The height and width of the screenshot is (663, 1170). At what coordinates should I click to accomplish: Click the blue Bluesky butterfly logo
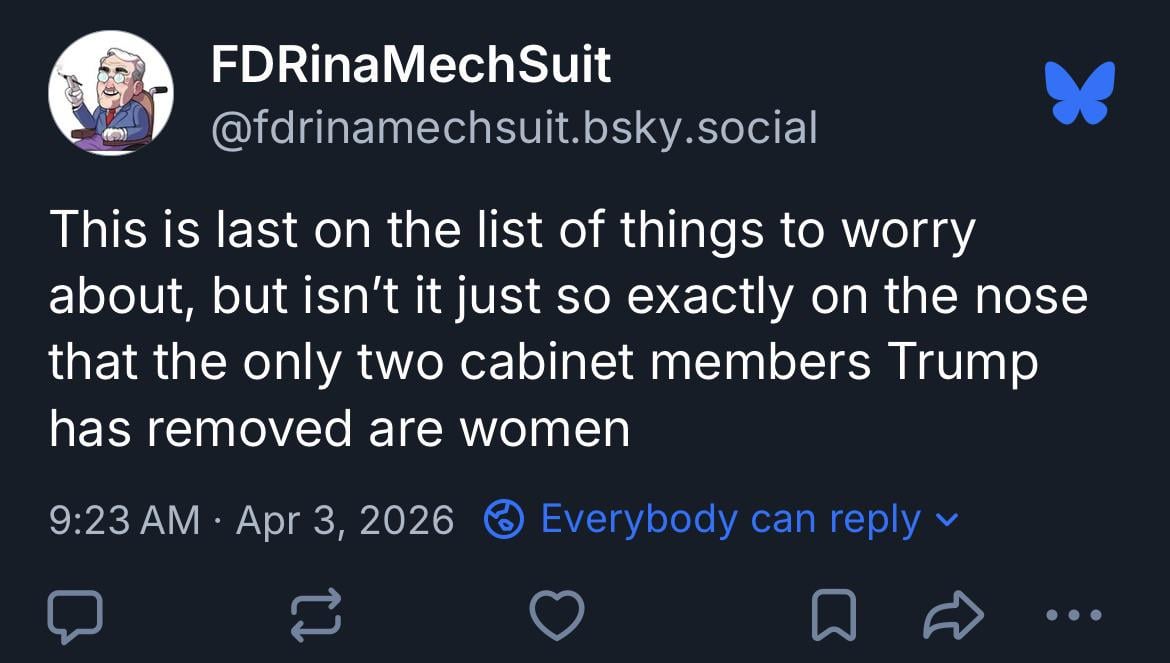coord(1079,93)
